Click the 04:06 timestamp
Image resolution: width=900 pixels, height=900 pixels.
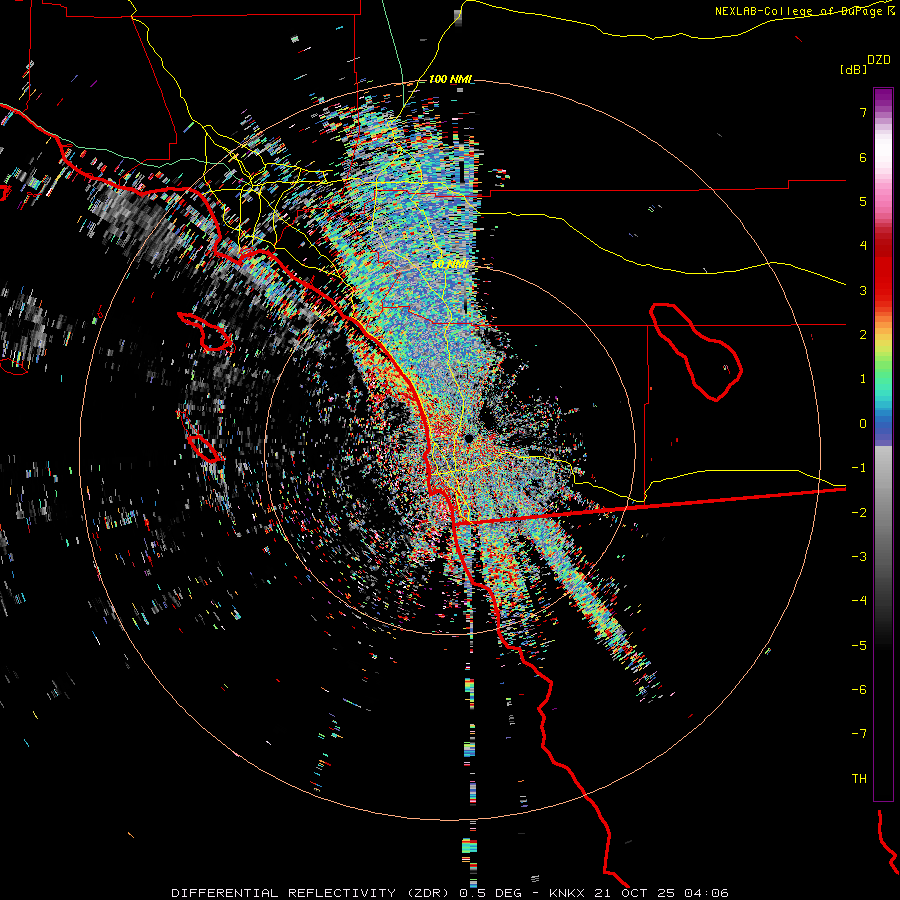707,893
